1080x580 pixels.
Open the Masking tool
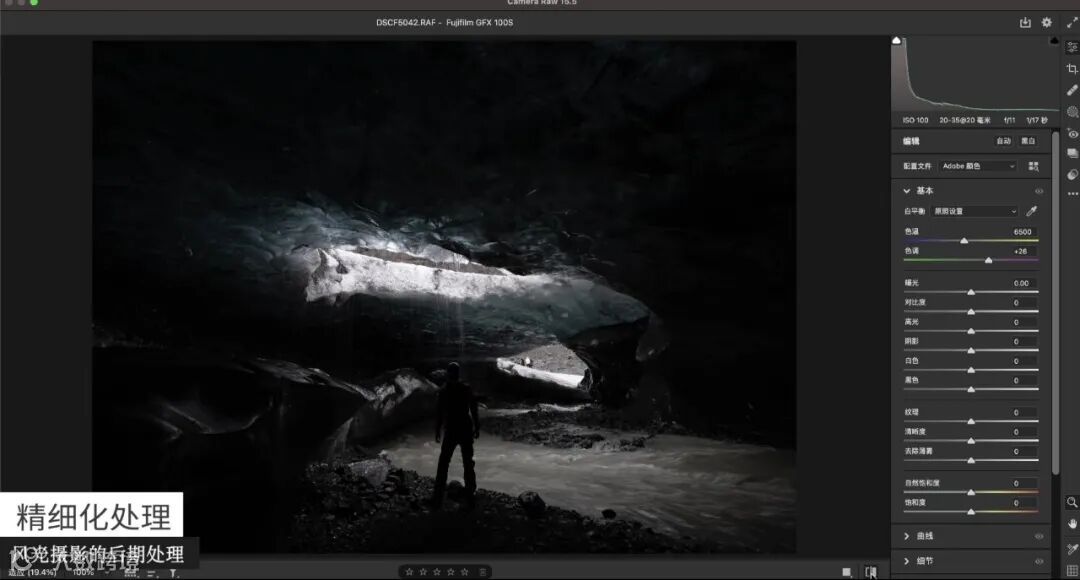click(1072, 112)
